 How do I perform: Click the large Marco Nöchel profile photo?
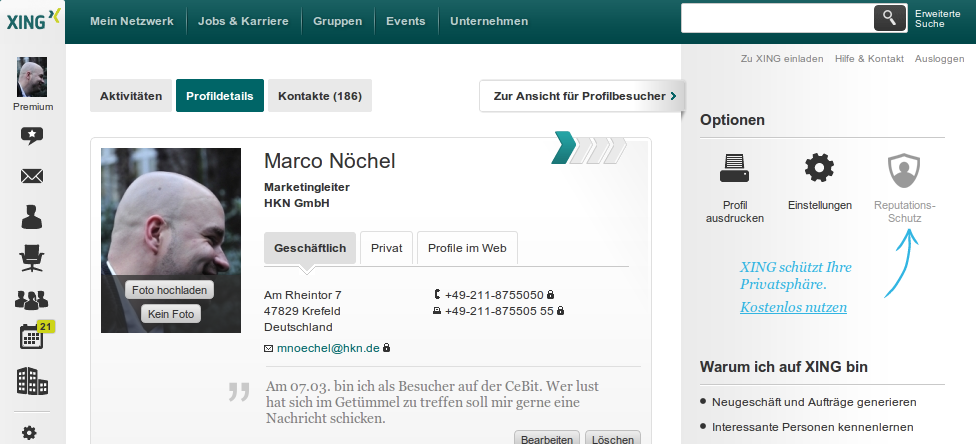click(171, 240)
